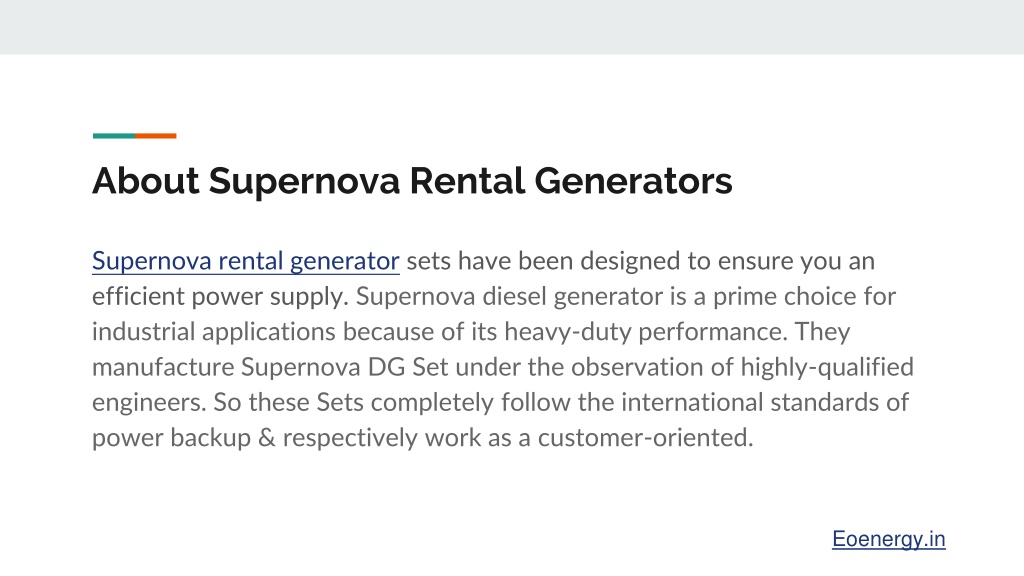Click the text Supernova DG Set

(345, 367)
